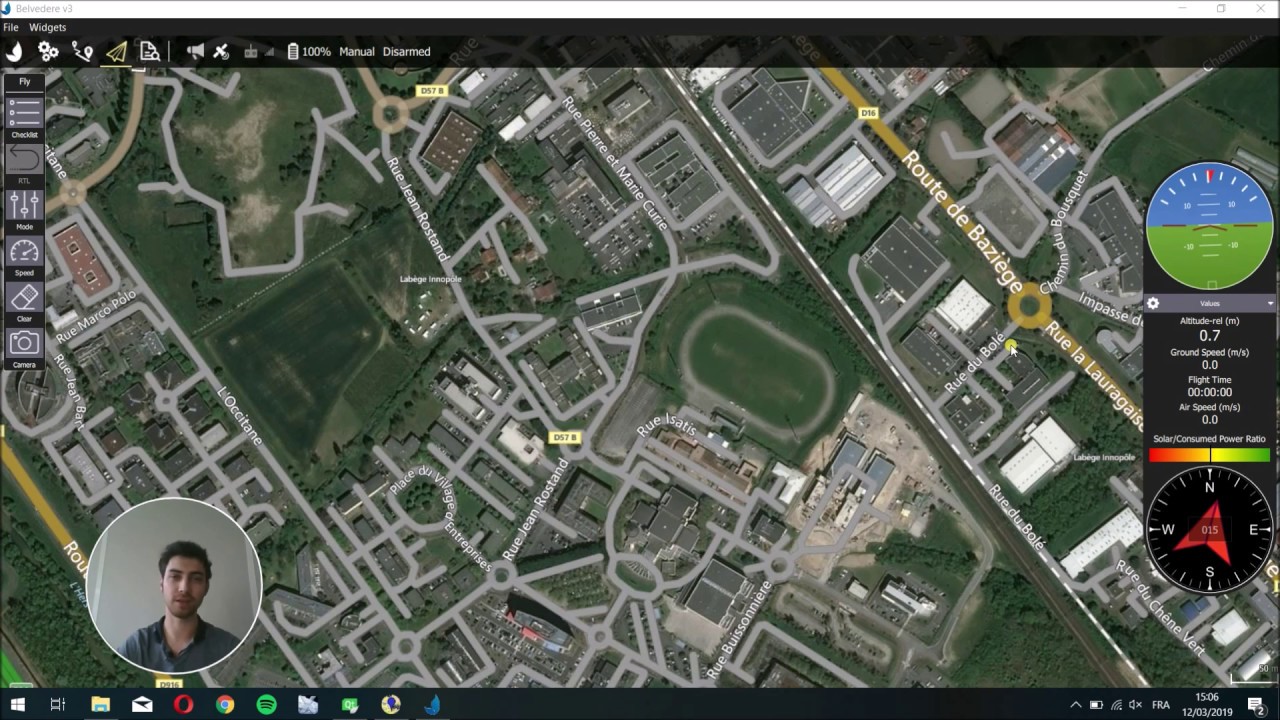The image size is (1280, 720).
Task: Click the Fly toolstrip header label
Action: [25, 82]
